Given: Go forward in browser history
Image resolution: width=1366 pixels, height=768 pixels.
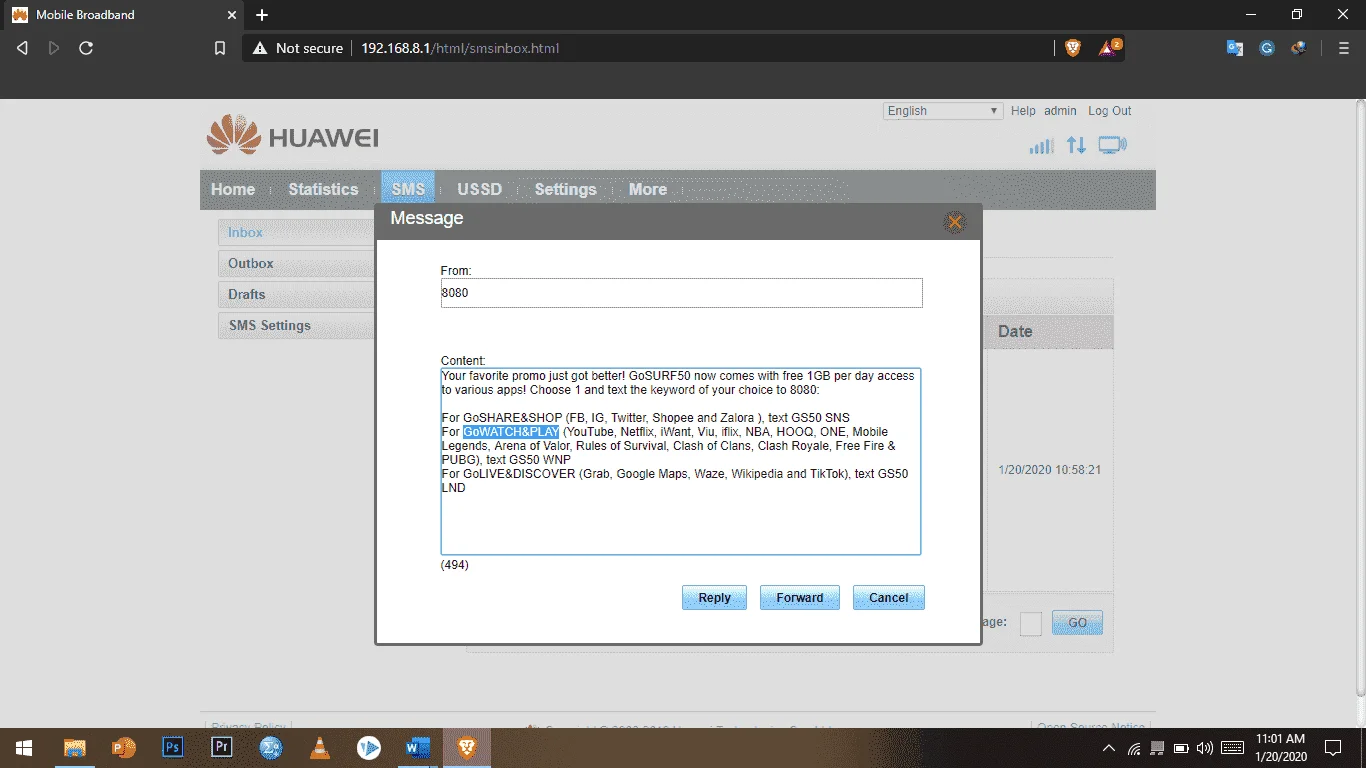Looking at the screenshot, I should click(54, 48).
